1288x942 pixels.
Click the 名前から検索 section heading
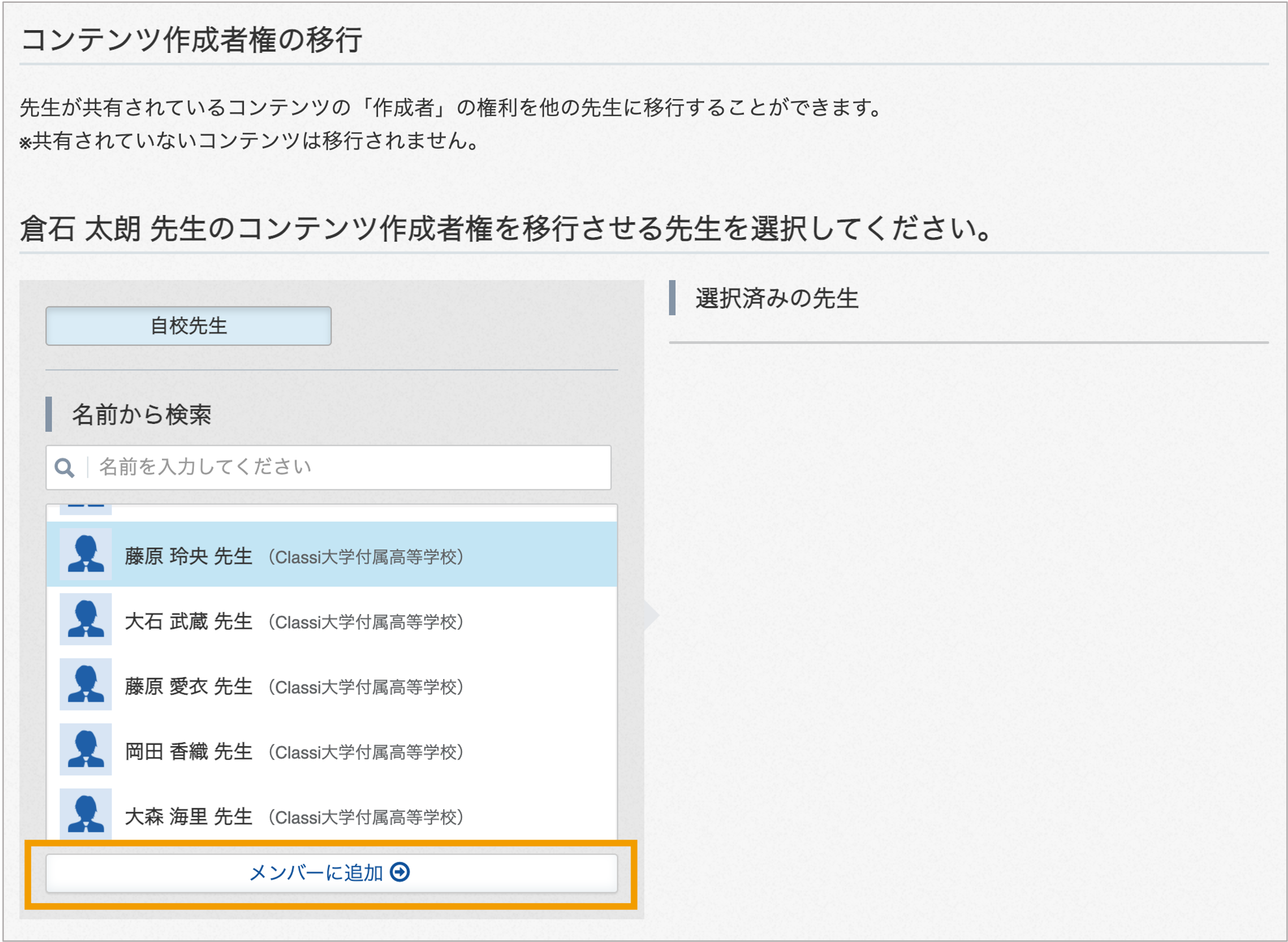click(x=141, y=414)
